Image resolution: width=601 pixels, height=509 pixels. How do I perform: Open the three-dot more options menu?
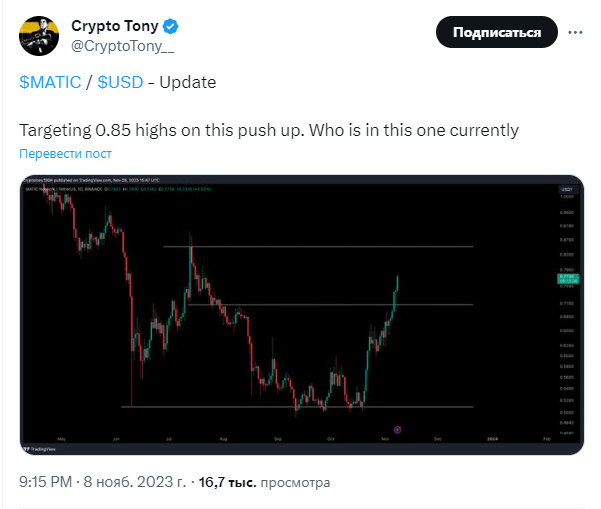[575, 33]
